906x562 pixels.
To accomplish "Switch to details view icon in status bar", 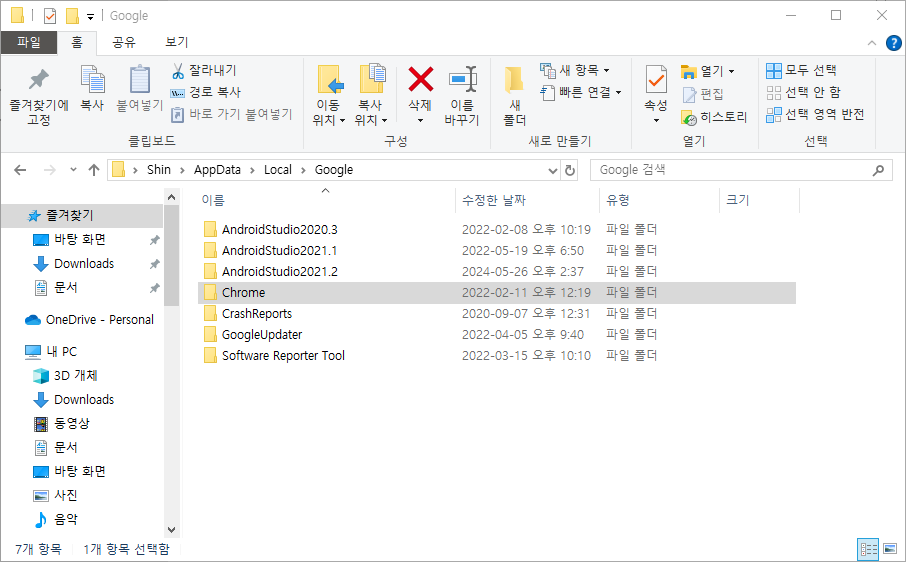I will (x=868, y=549).
